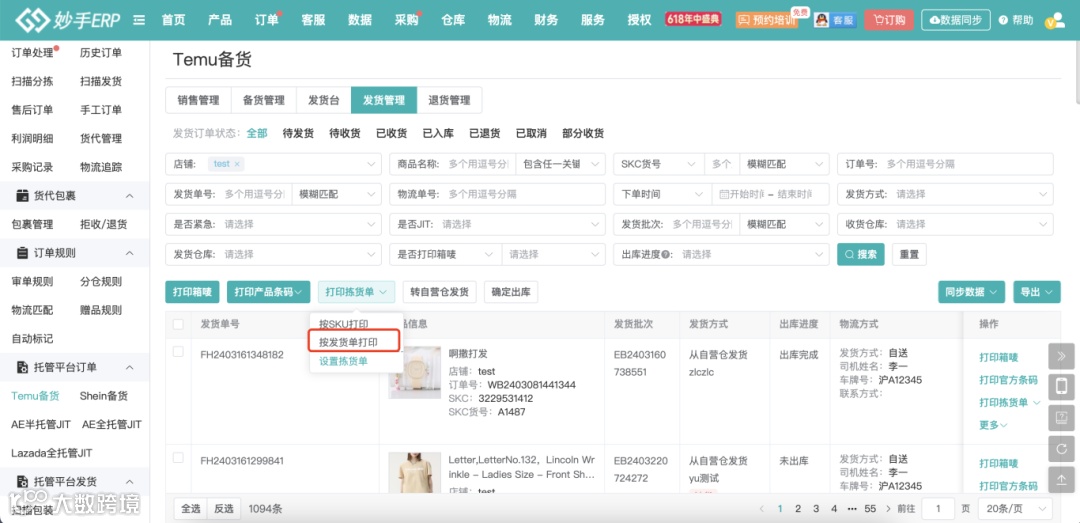Click 数据同步 cloud button

[956, 20]
